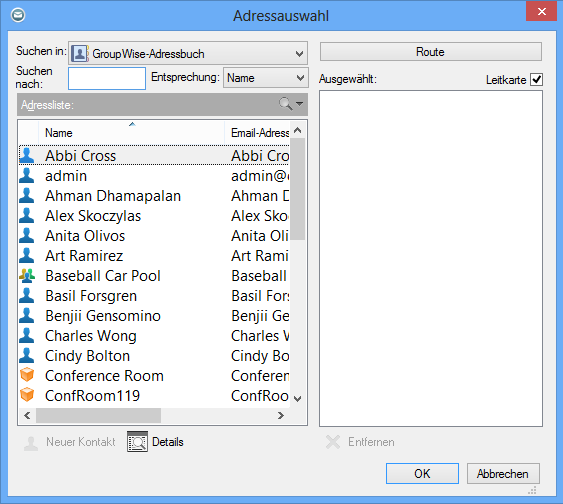This screenshot has width=563, height=504.
Task: Click the Details magnifier icon
Action: pyautogui.click(x=137, y=442)
